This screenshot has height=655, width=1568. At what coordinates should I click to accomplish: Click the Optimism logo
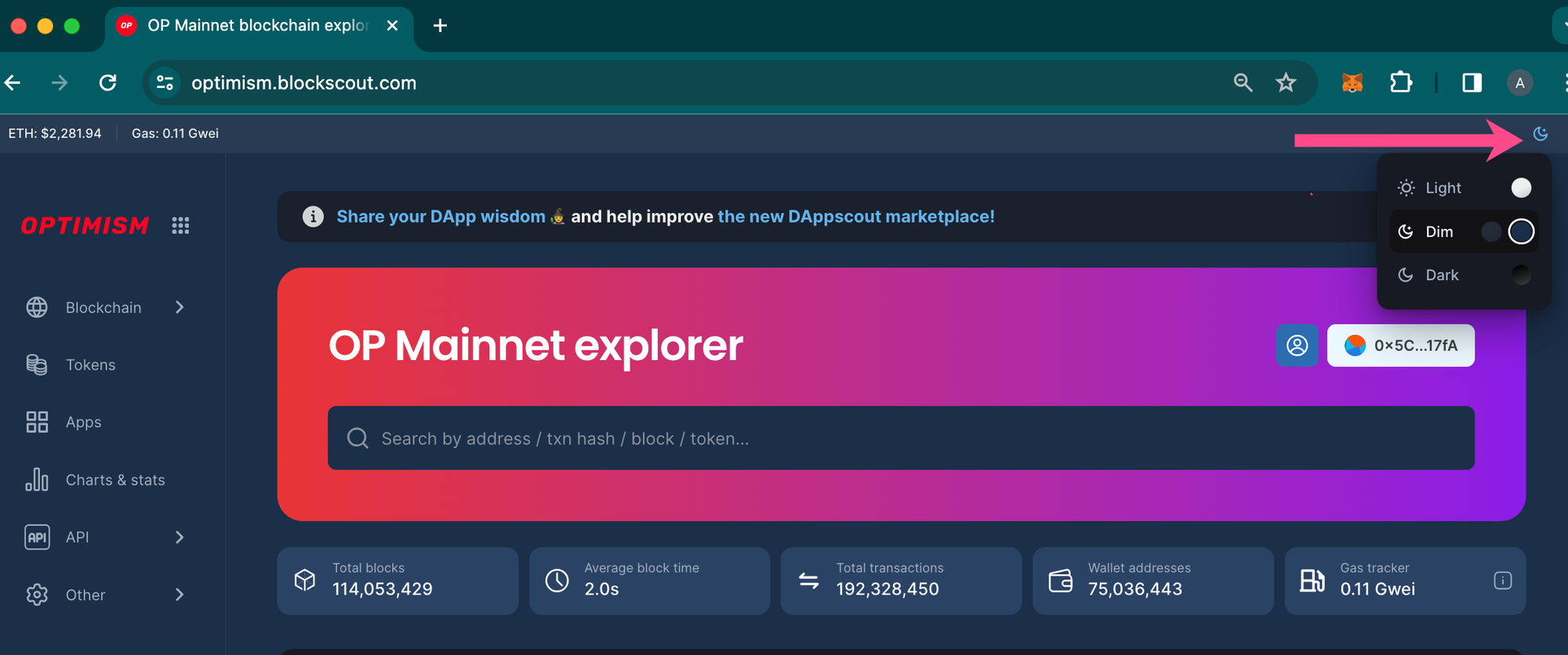[x=85, y=226]
